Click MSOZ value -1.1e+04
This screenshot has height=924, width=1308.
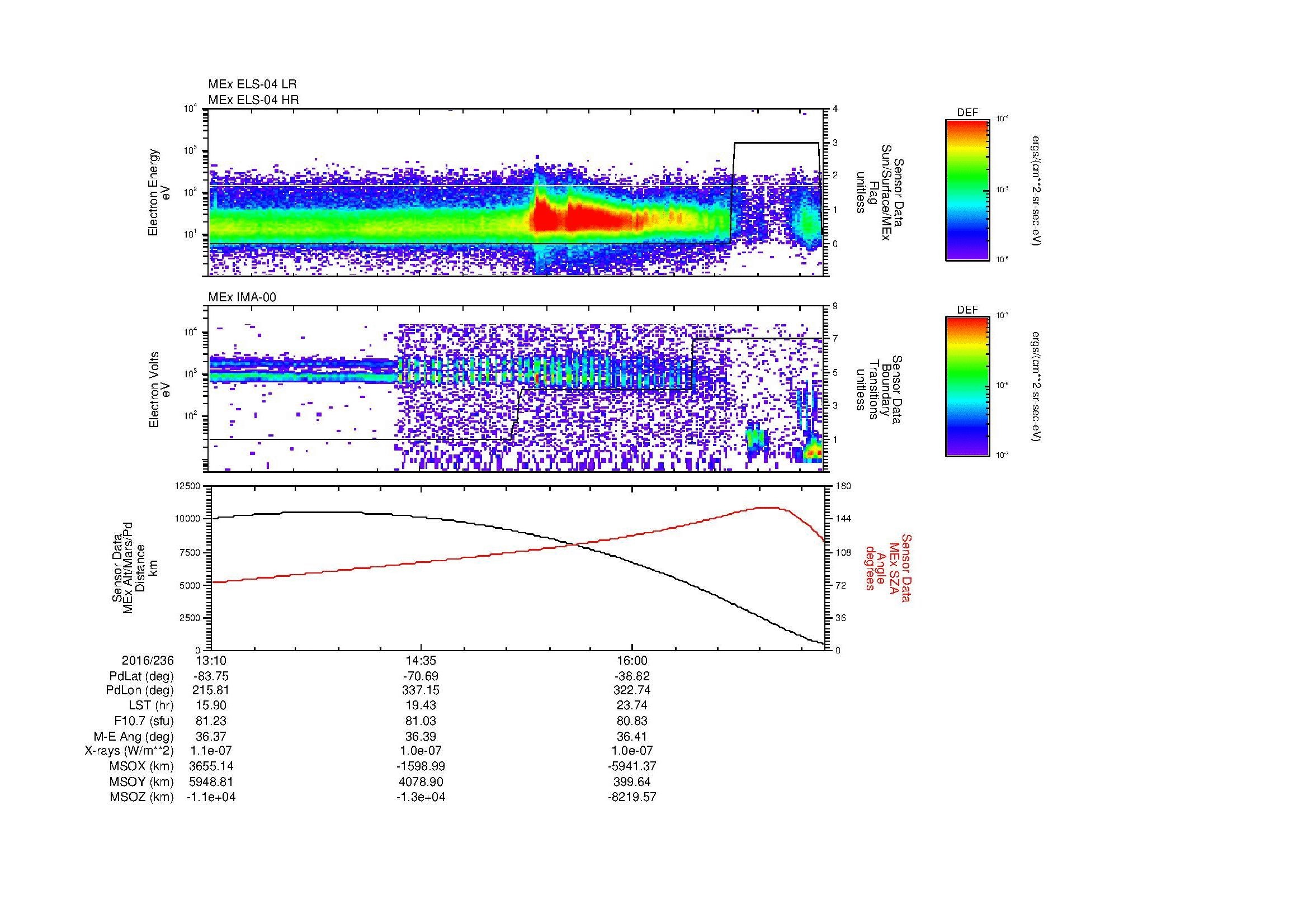pyautogui.click(x=211, y=797)
